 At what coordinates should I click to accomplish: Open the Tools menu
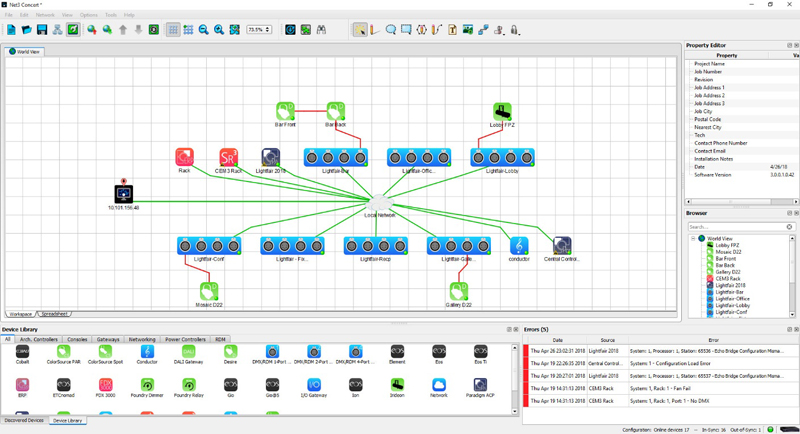point(111,15)
